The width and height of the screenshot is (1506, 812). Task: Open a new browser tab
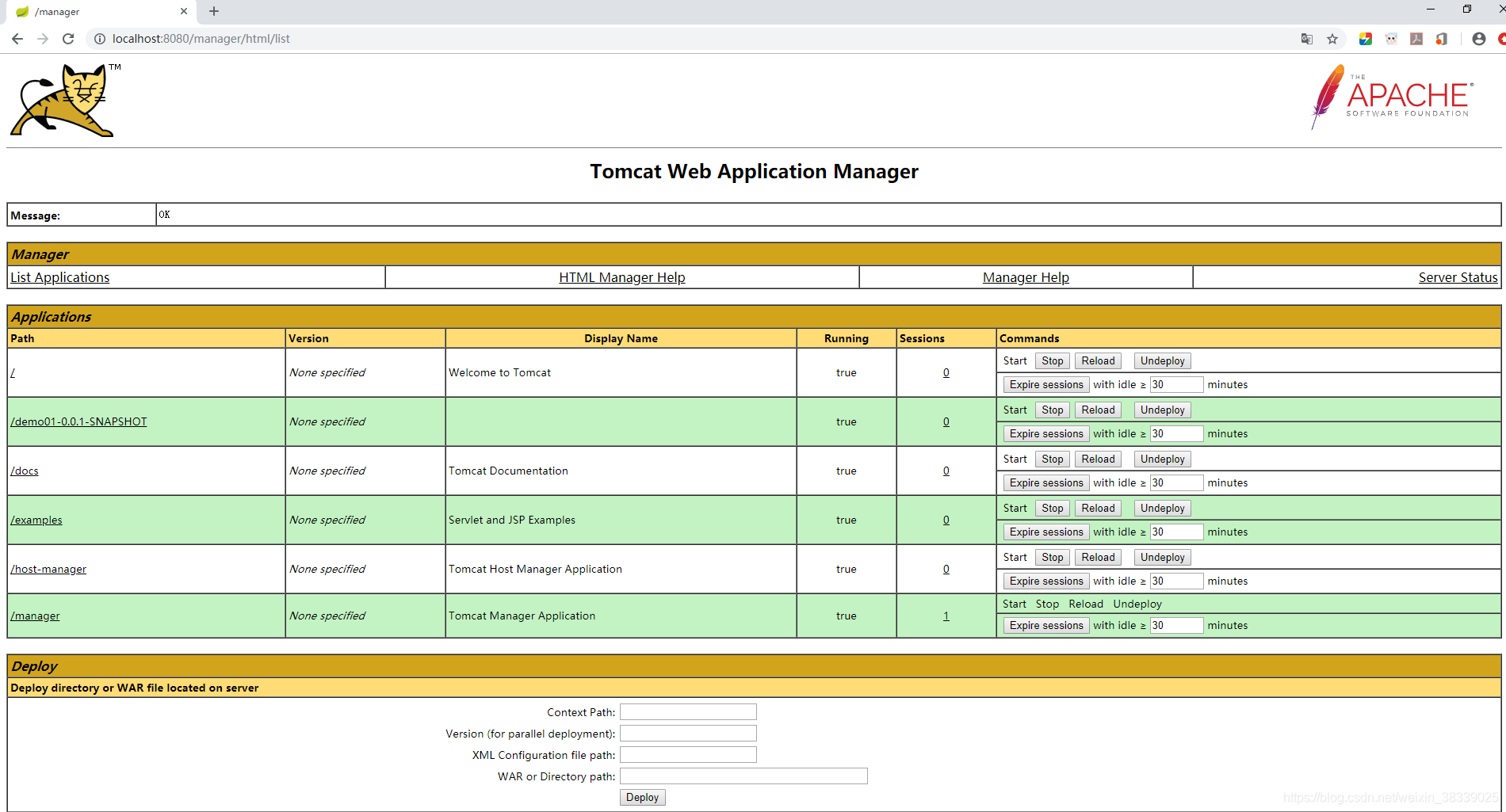pyautogui.click(x=214, y=11)
